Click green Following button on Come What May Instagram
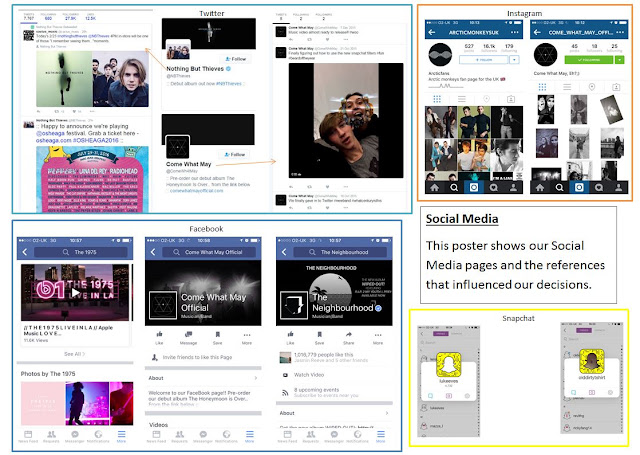The width and height of the screenshot is (640, 455). [x=589, y=60]
